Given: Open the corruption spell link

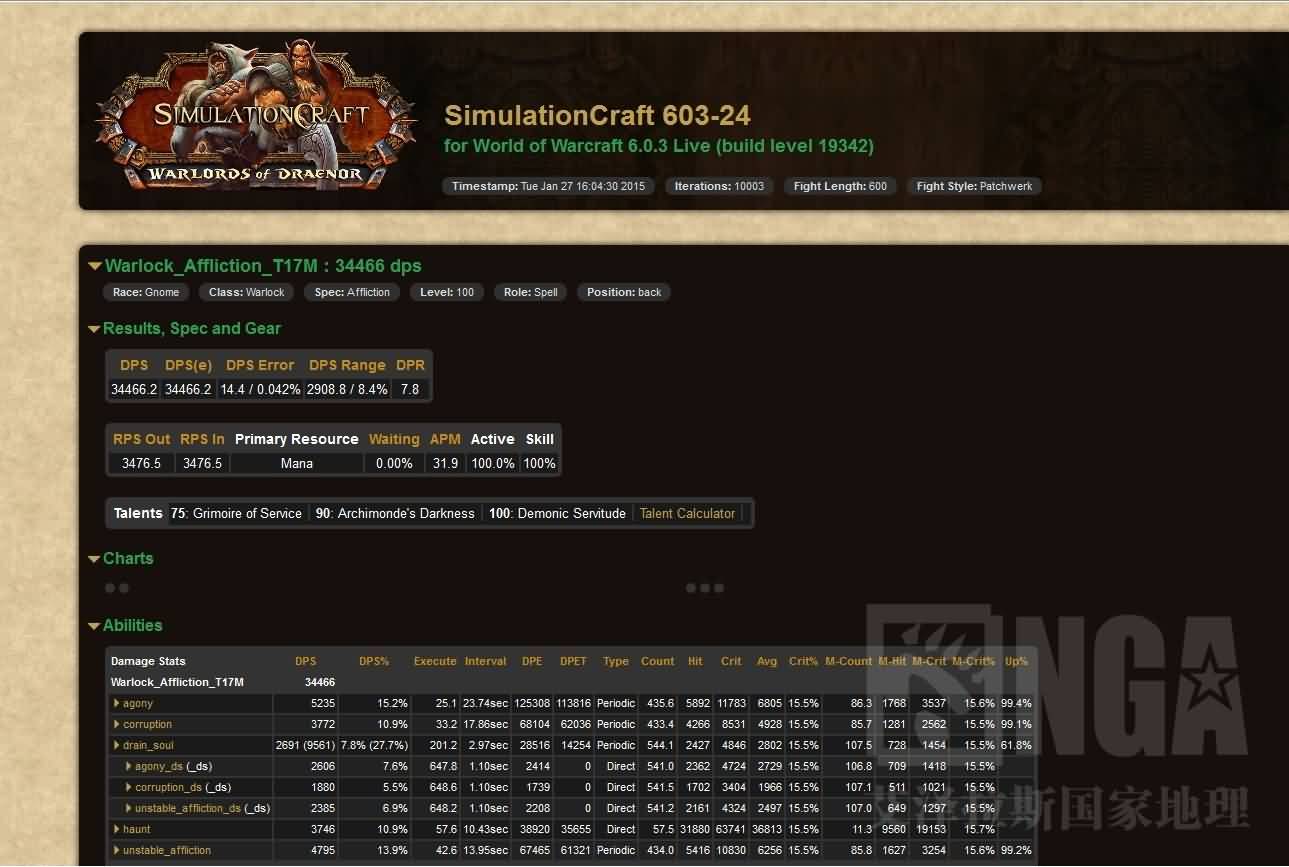Looking at the screenshot, I should (147, 725).
